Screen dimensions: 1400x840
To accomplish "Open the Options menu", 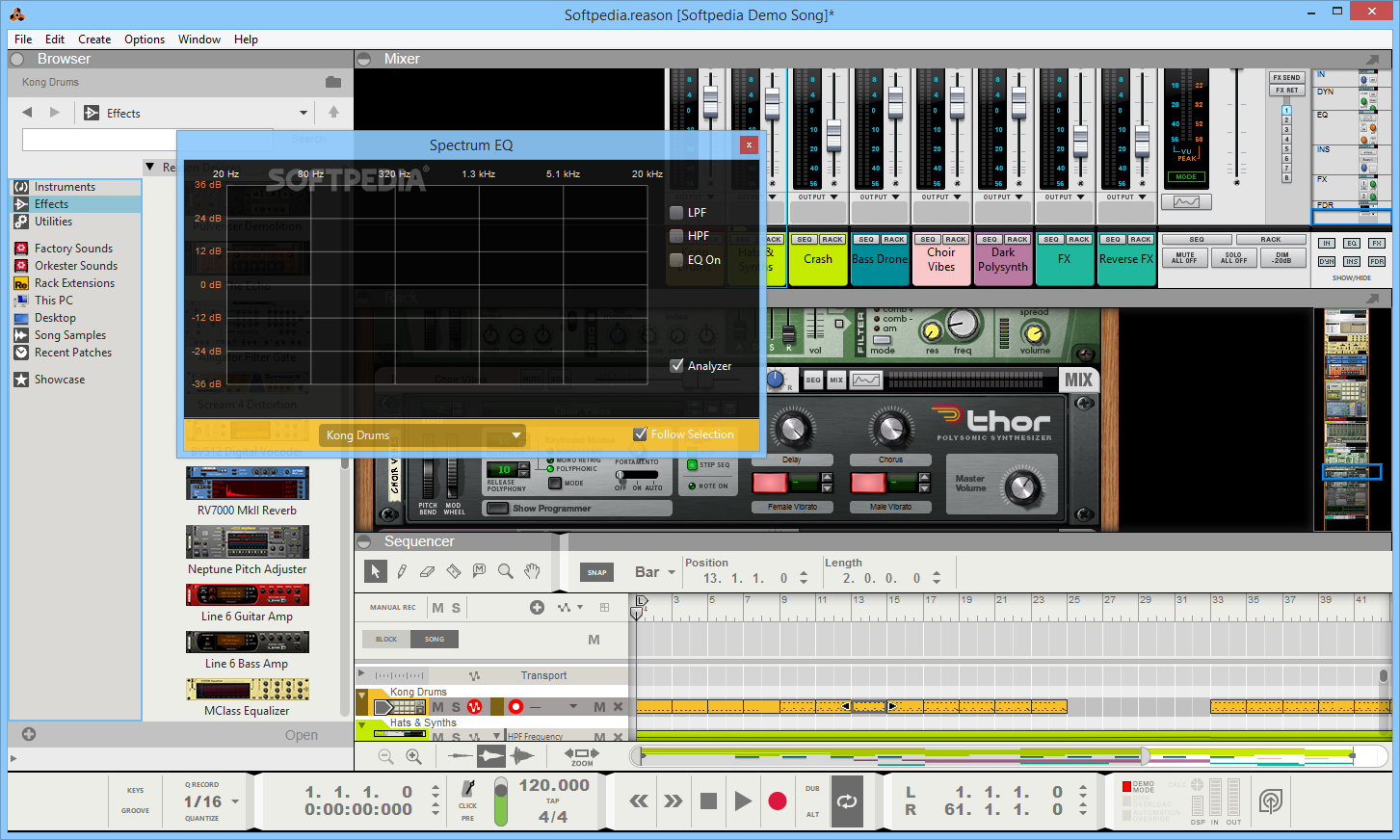I will [x=145, y=39].
